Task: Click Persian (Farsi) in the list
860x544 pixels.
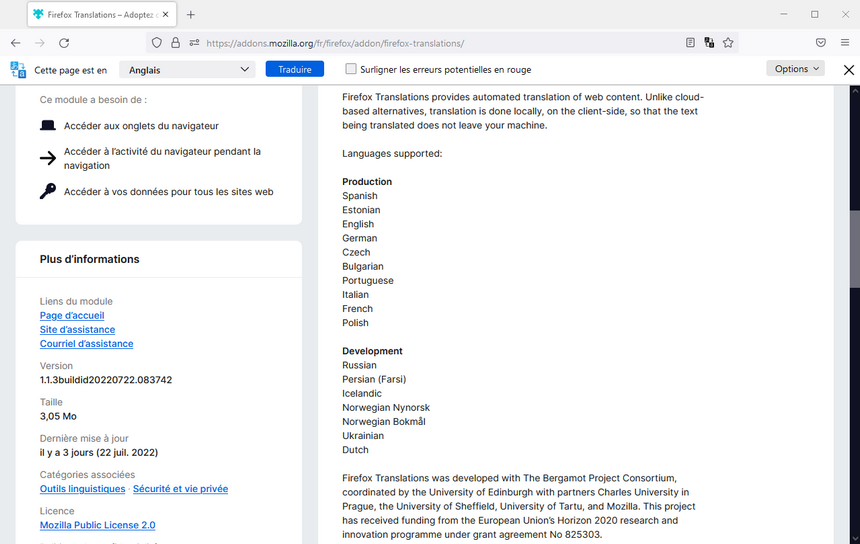Action: [374, 379]
